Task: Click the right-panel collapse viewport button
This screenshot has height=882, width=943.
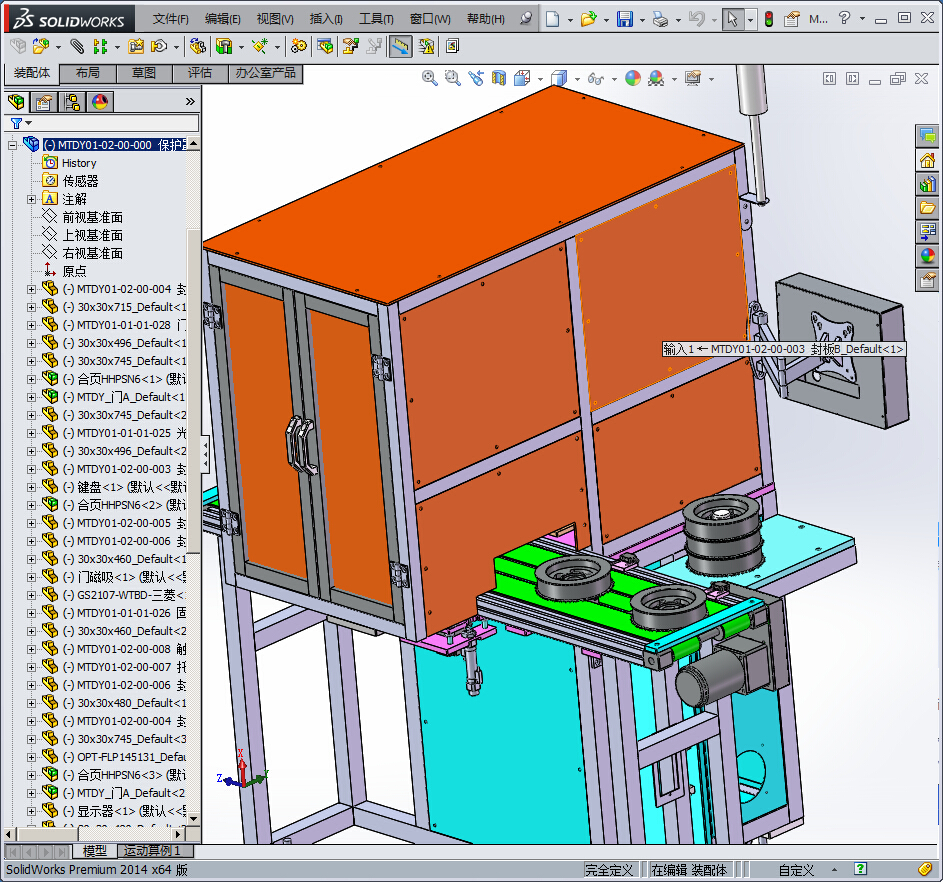Action: click(852, 78)
